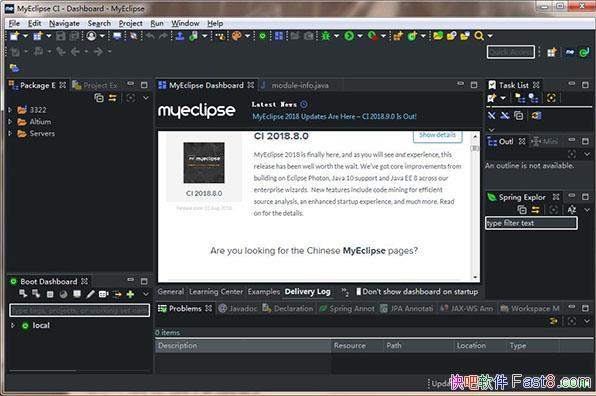596x396 pixels.
Task: Click Collapse All icon in Spring Explorer
Action: (522, 209)
